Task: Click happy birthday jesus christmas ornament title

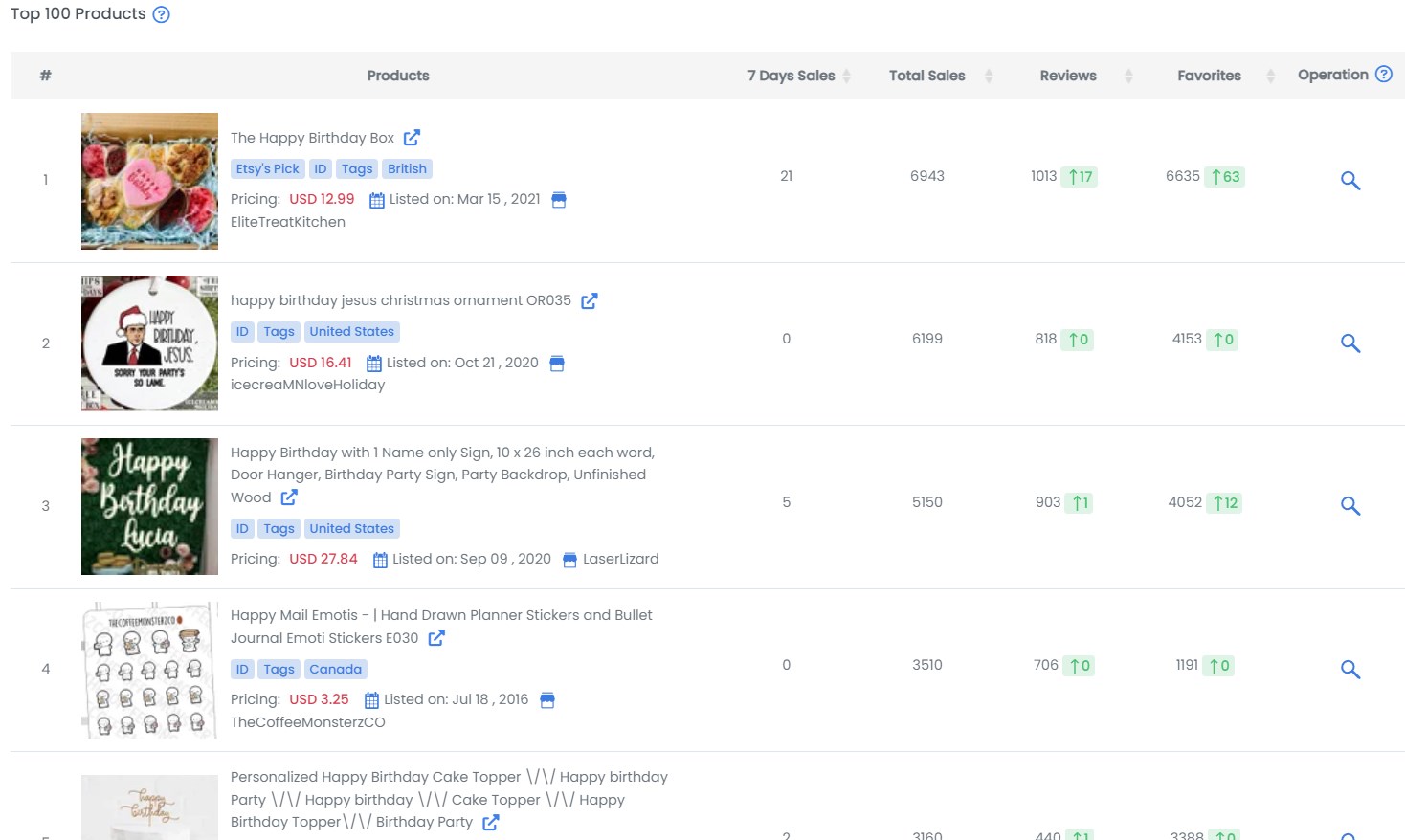Action: pyautogui.click(x=401, y=300)
